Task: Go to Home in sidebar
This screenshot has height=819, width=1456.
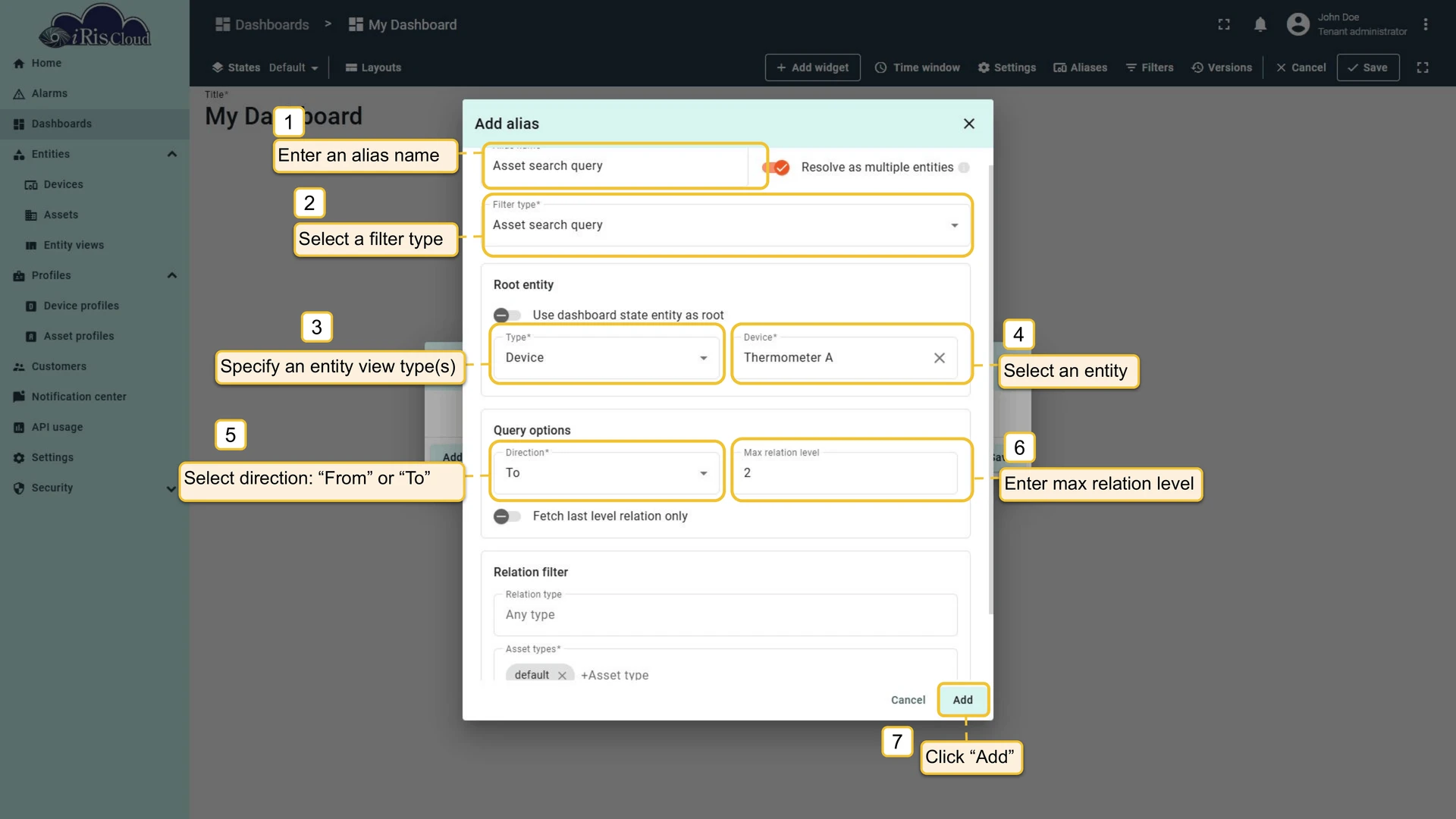Action: pos(46,63)
